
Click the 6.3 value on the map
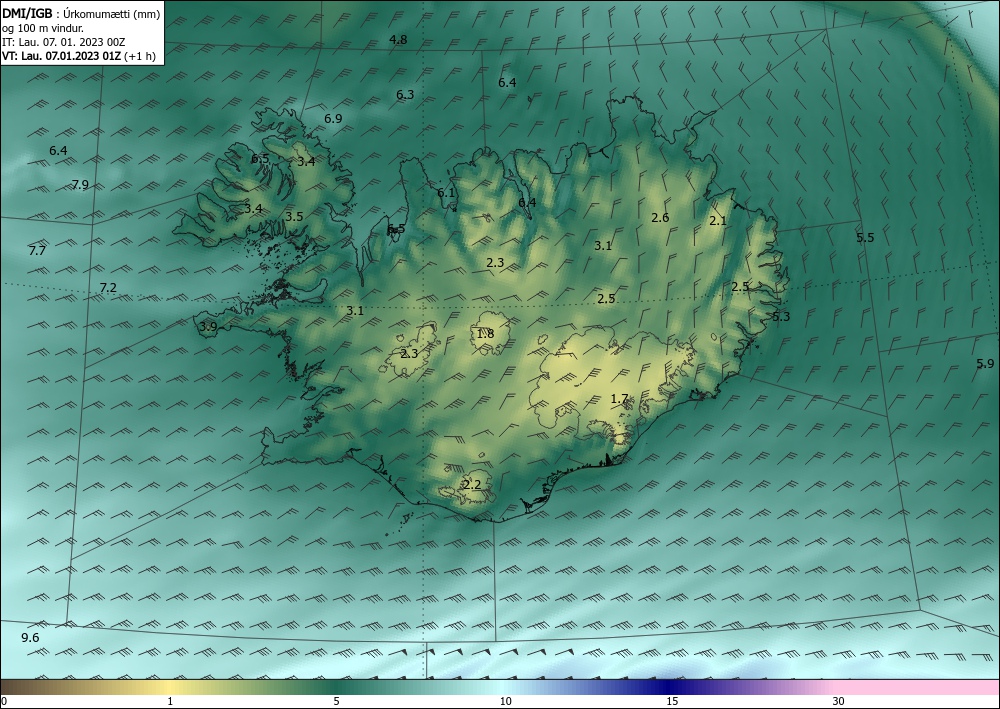405,94
